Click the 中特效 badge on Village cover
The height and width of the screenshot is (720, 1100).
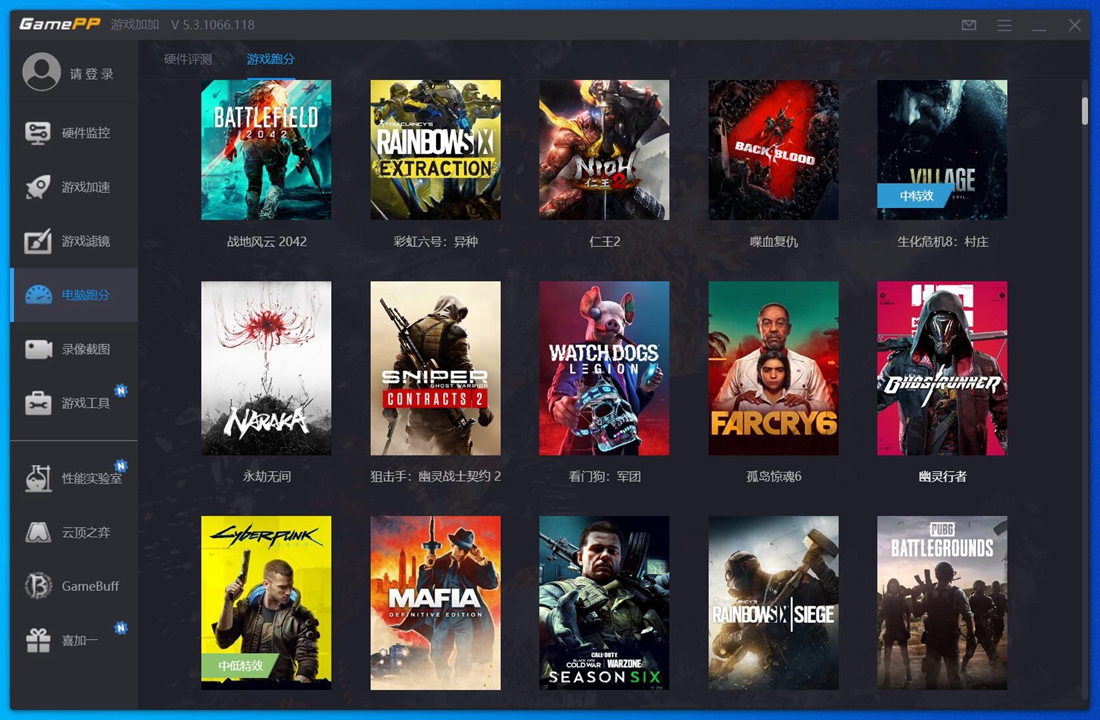915,196
